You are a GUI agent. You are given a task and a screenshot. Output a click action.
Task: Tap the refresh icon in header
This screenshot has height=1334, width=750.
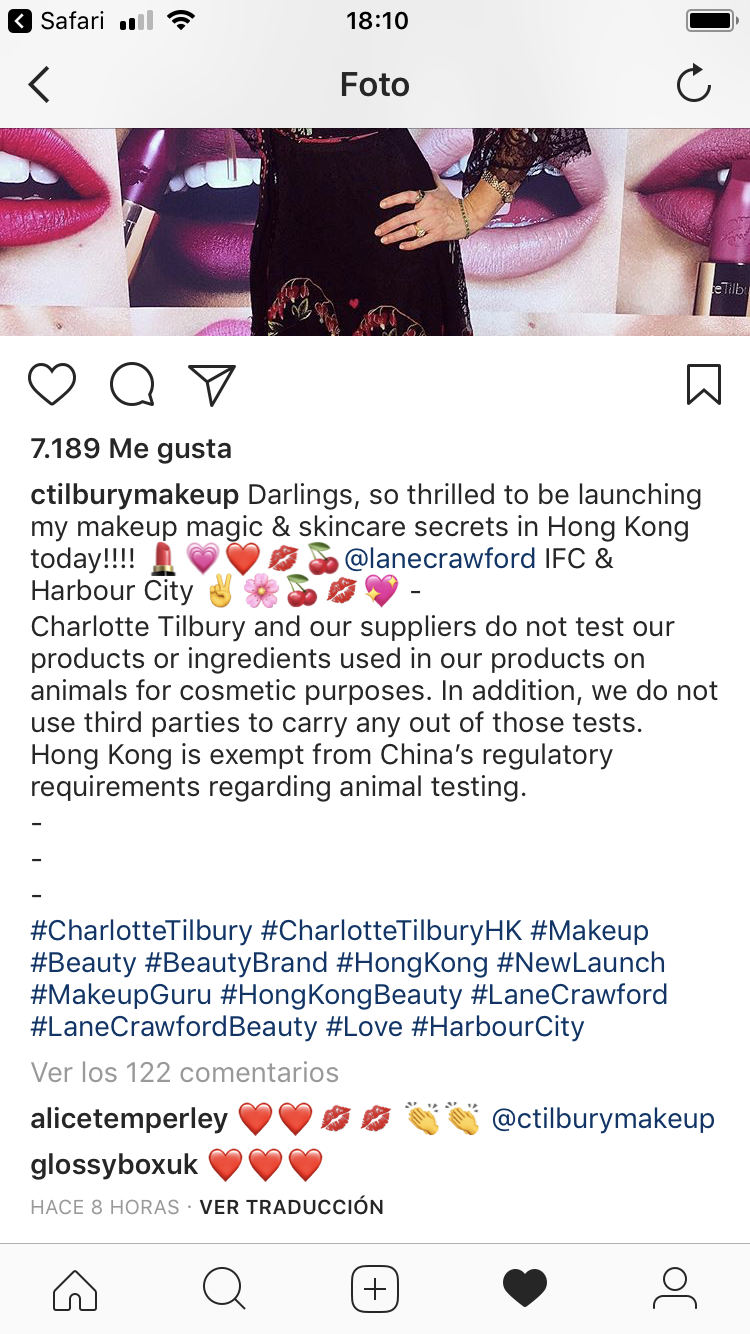point(693,85)
